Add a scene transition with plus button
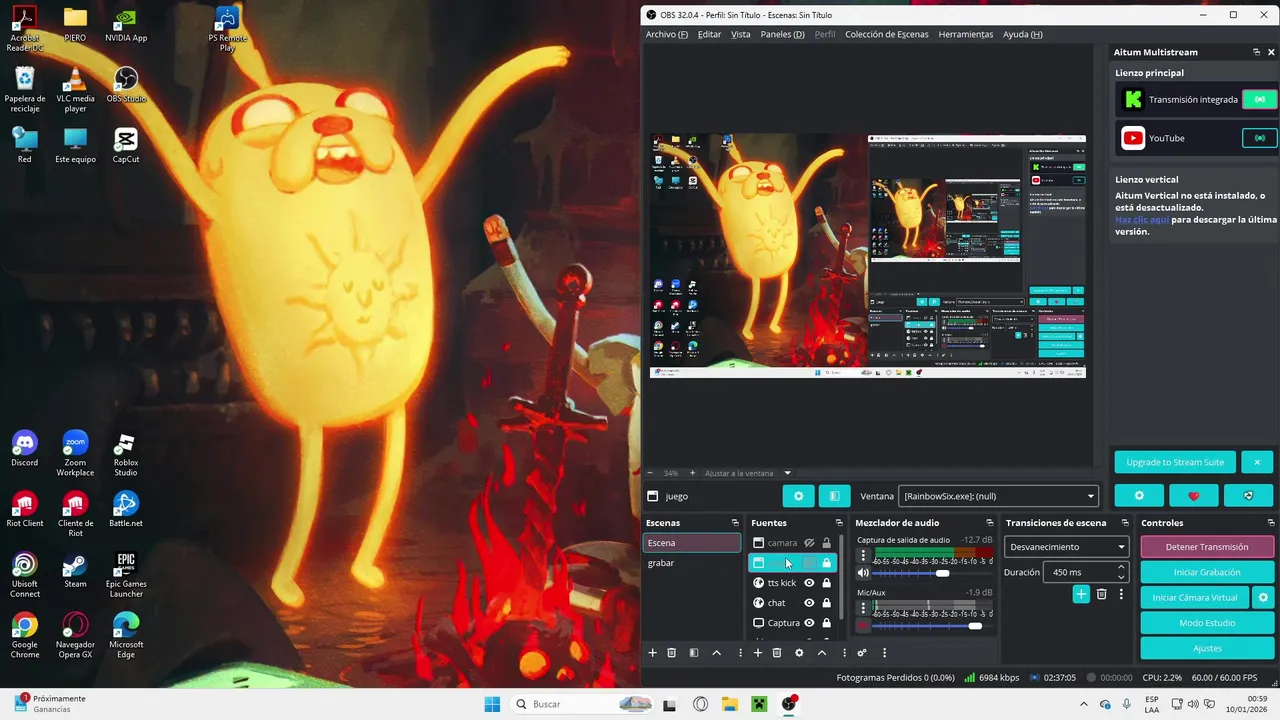This screenshot has height=720, width=1280. (x=1081, y=594)
